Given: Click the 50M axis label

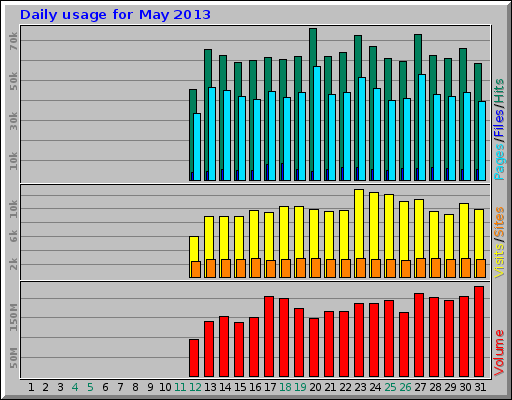Looking at the screenshot, I should click(x=13, y=358).
